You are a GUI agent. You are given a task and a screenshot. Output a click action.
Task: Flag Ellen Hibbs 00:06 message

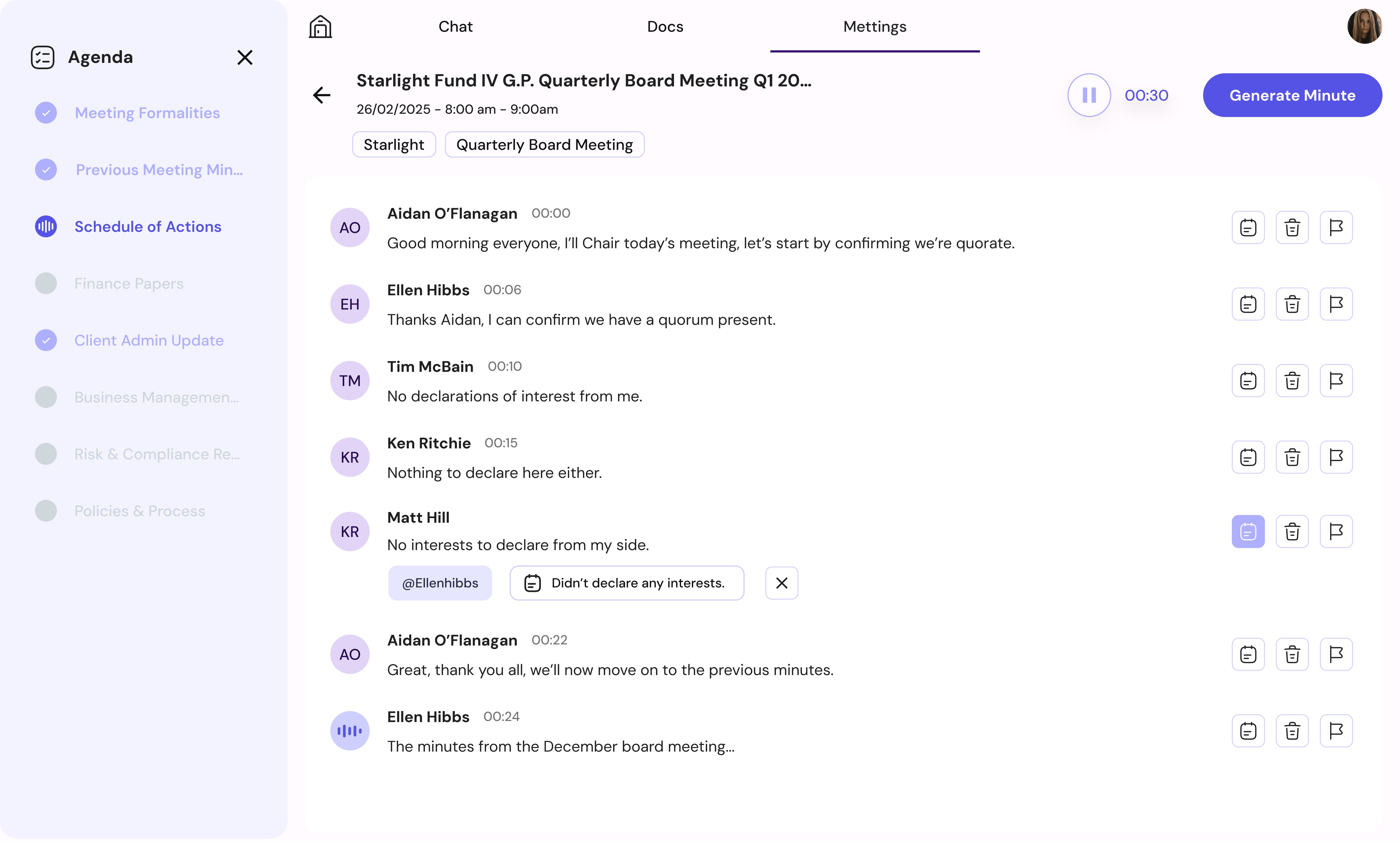tap(1337, 304)
